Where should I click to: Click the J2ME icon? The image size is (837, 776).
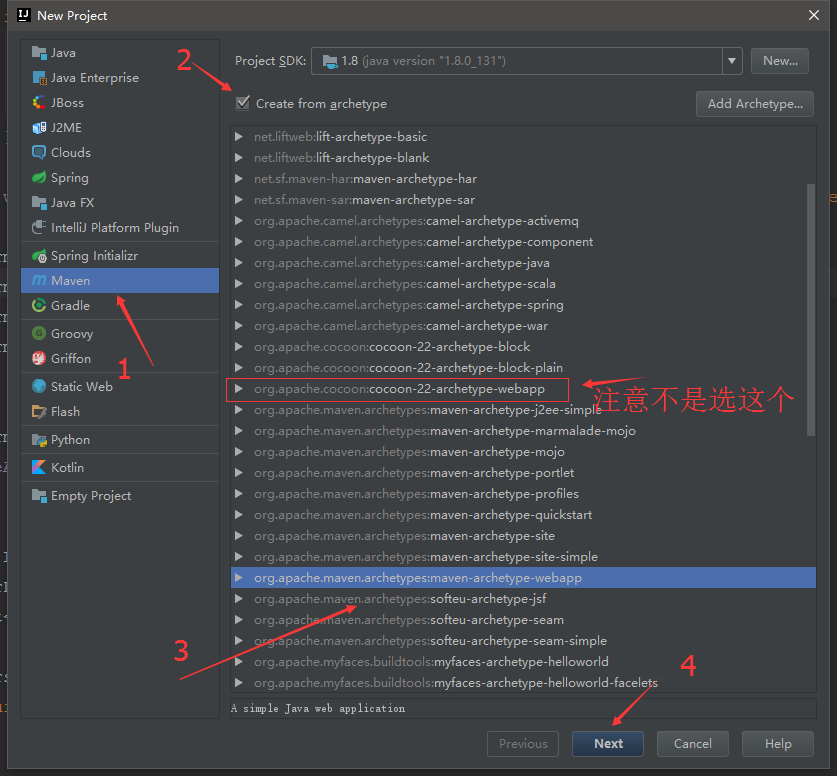39,128
